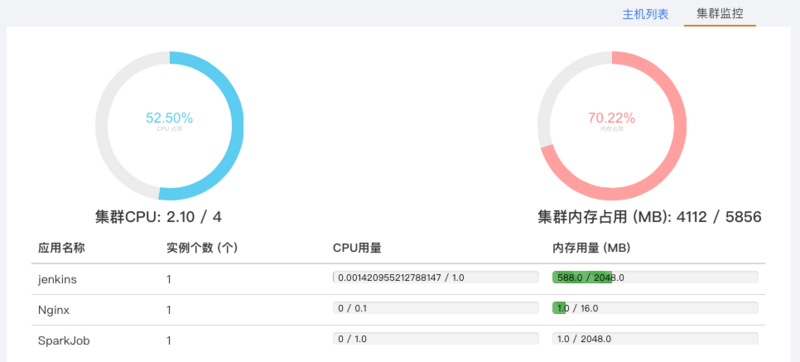Click the Nginx memory bar 1.0 / 16.0

(655, 308)
